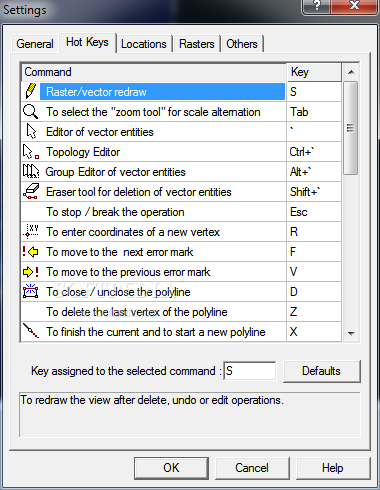Click the Topology Editor arrow icon
The image size is (380, 490).
pos(31,152)
